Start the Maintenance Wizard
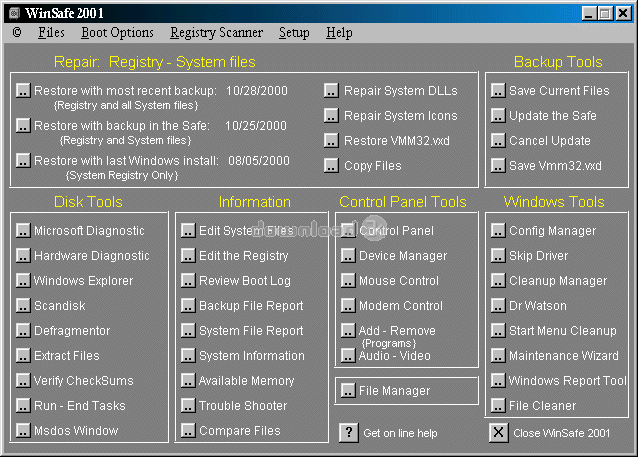This screenshot has height=457, width=638. tap(498, 356)
